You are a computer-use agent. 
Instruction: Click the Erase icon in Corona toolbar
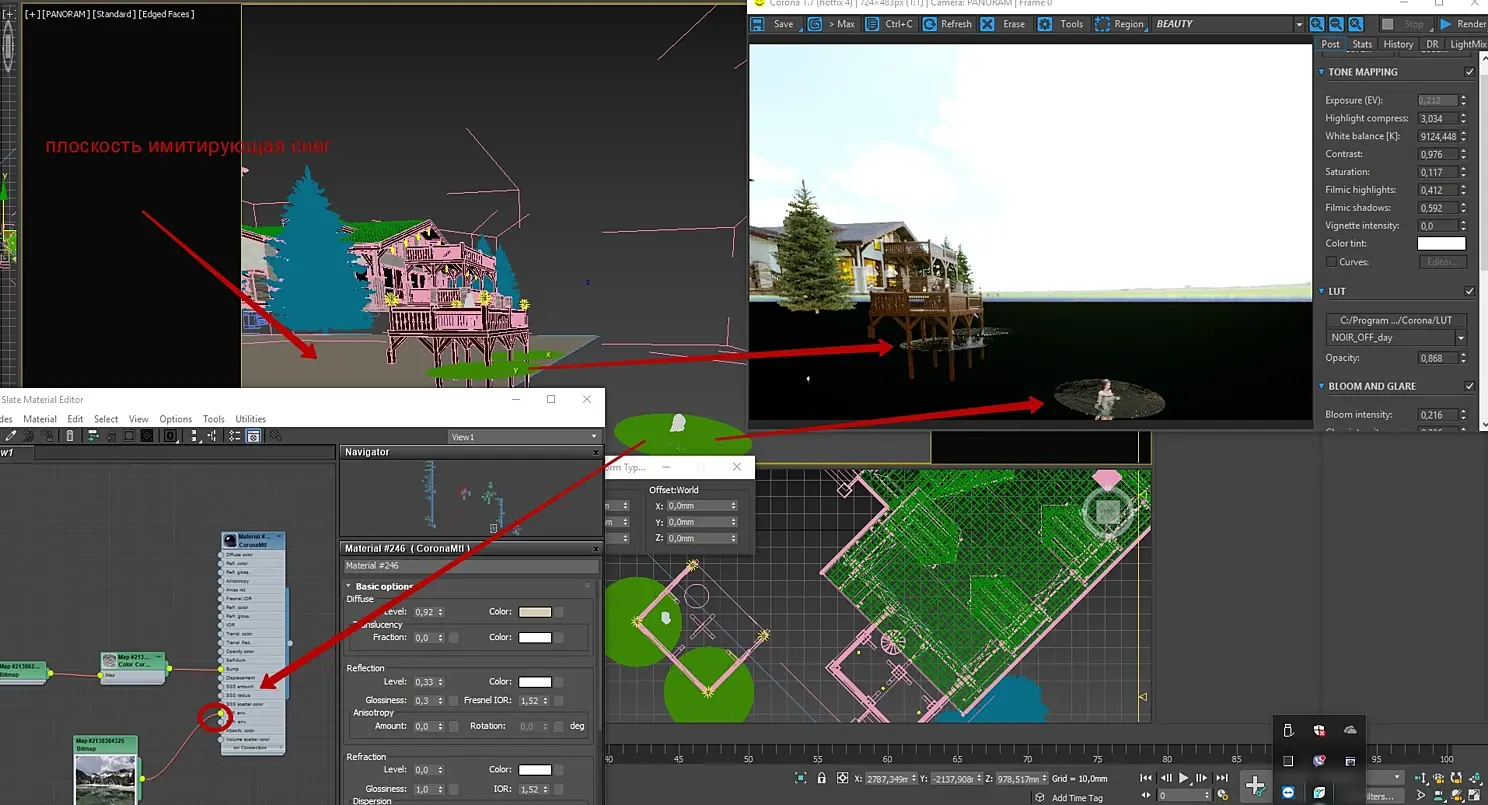point(988,24)
